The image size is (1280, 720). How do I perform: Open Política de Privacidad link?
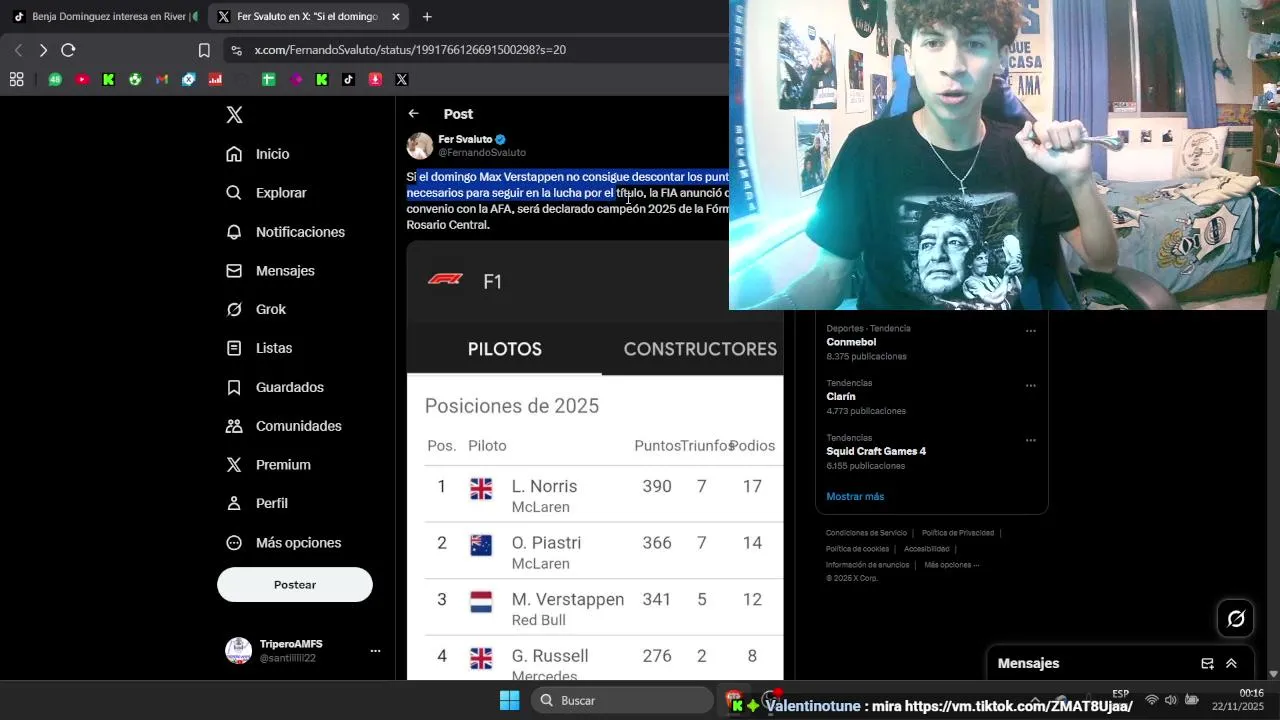[x=958, y=533]
